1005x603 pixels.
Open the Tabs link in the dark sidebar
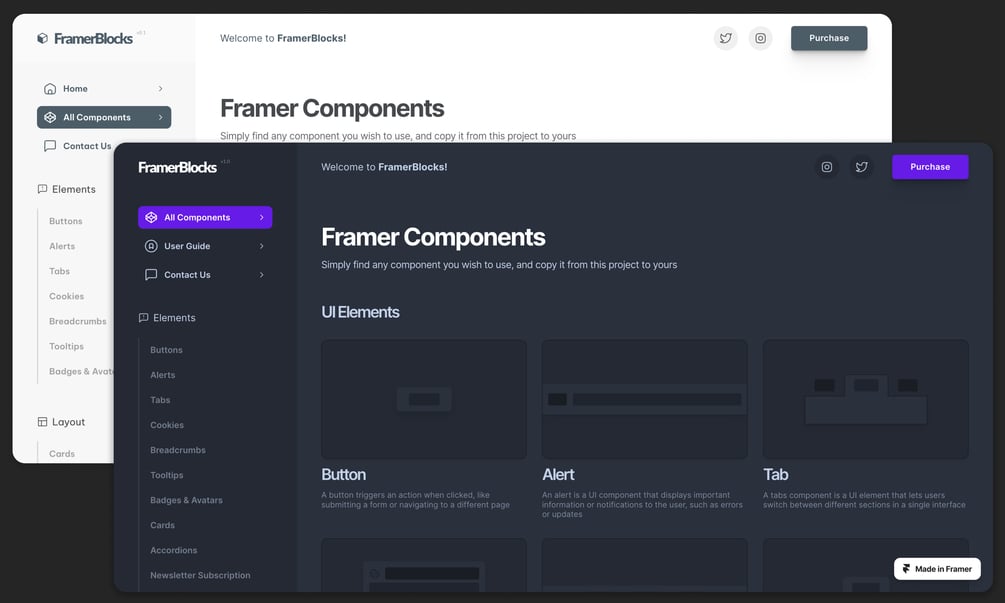(160, 400)
